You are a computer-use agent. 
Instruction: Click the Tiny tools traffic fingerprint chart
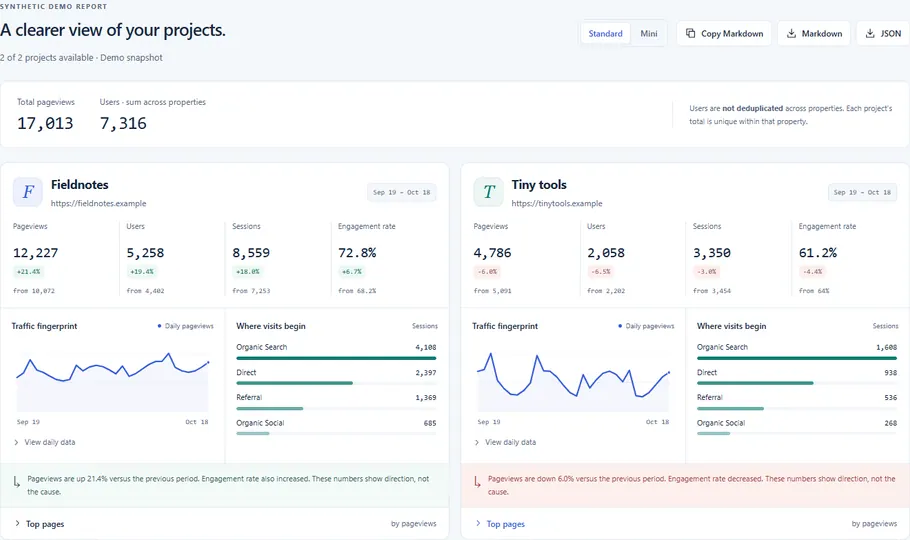click(573, 380)
